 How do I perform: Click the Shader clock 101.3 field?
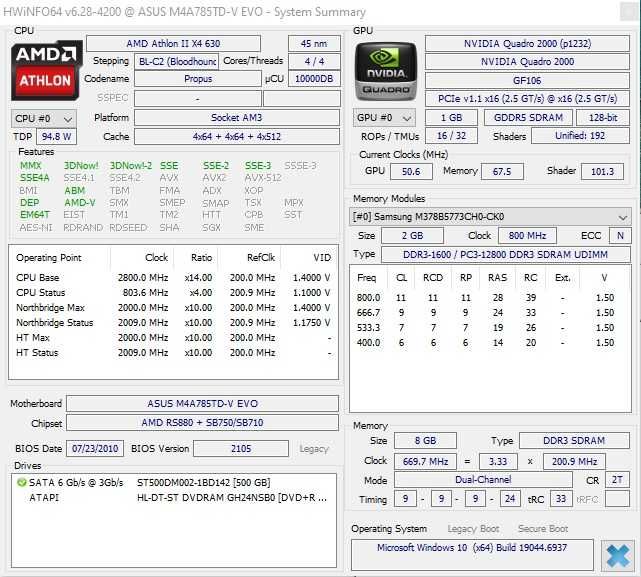point(603,171)
